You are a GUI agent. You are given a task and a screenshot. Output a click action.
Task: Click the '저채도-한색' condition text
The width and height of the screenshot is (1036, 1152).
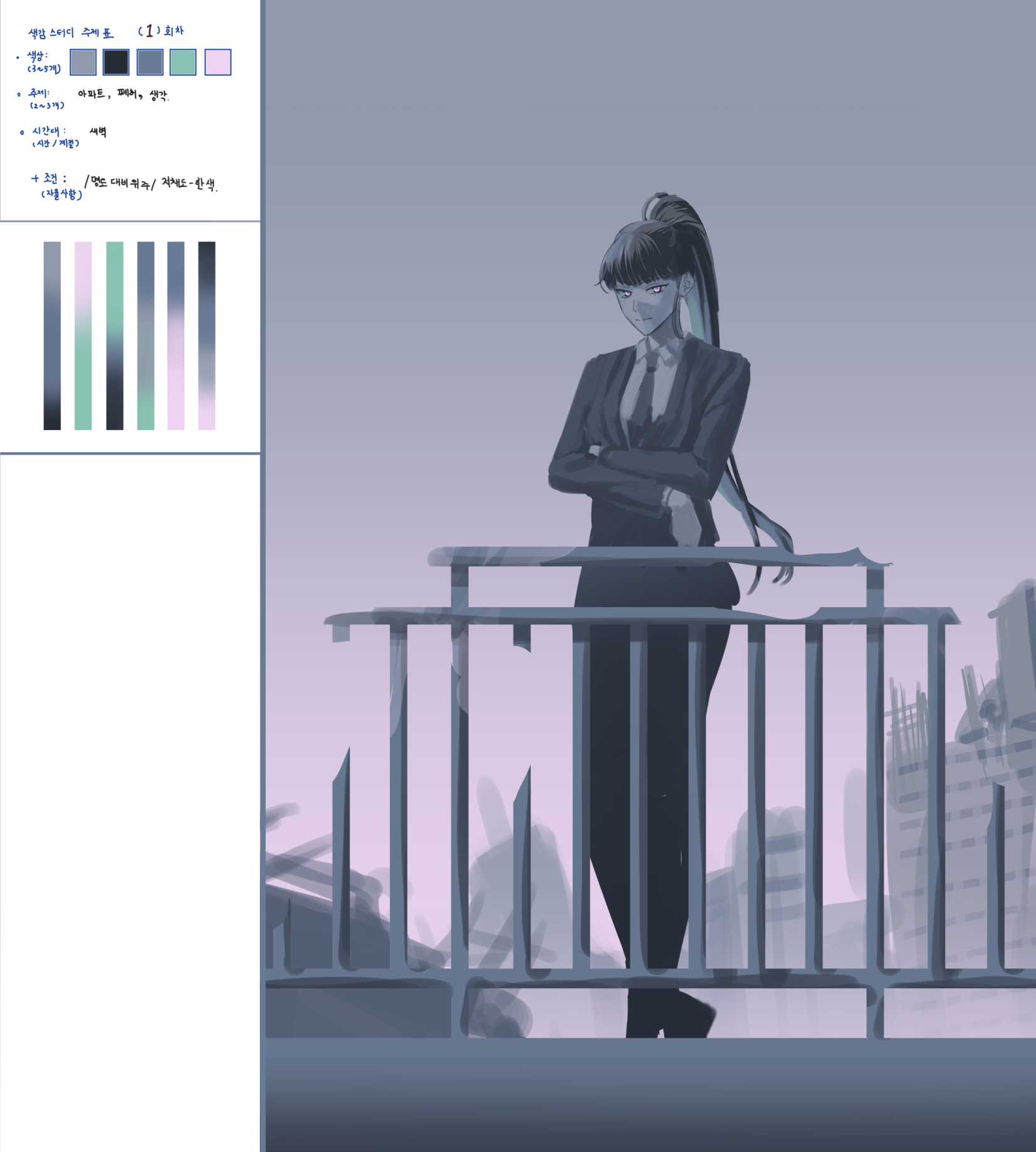click(188, 183)
